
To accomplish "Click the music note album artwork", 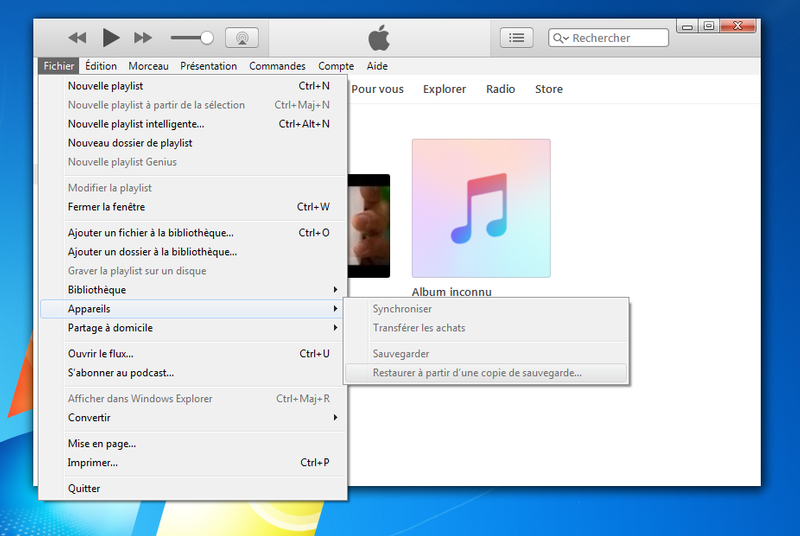I will click(480, 208).
